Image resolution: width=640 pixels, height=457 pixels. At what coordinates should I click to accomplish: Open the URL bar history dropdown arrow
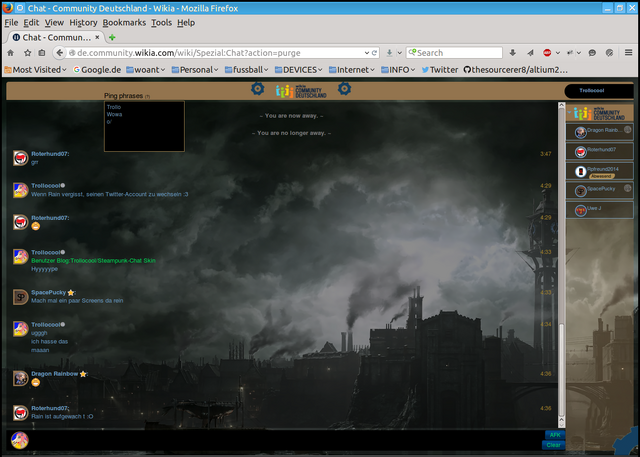(367, 53)
